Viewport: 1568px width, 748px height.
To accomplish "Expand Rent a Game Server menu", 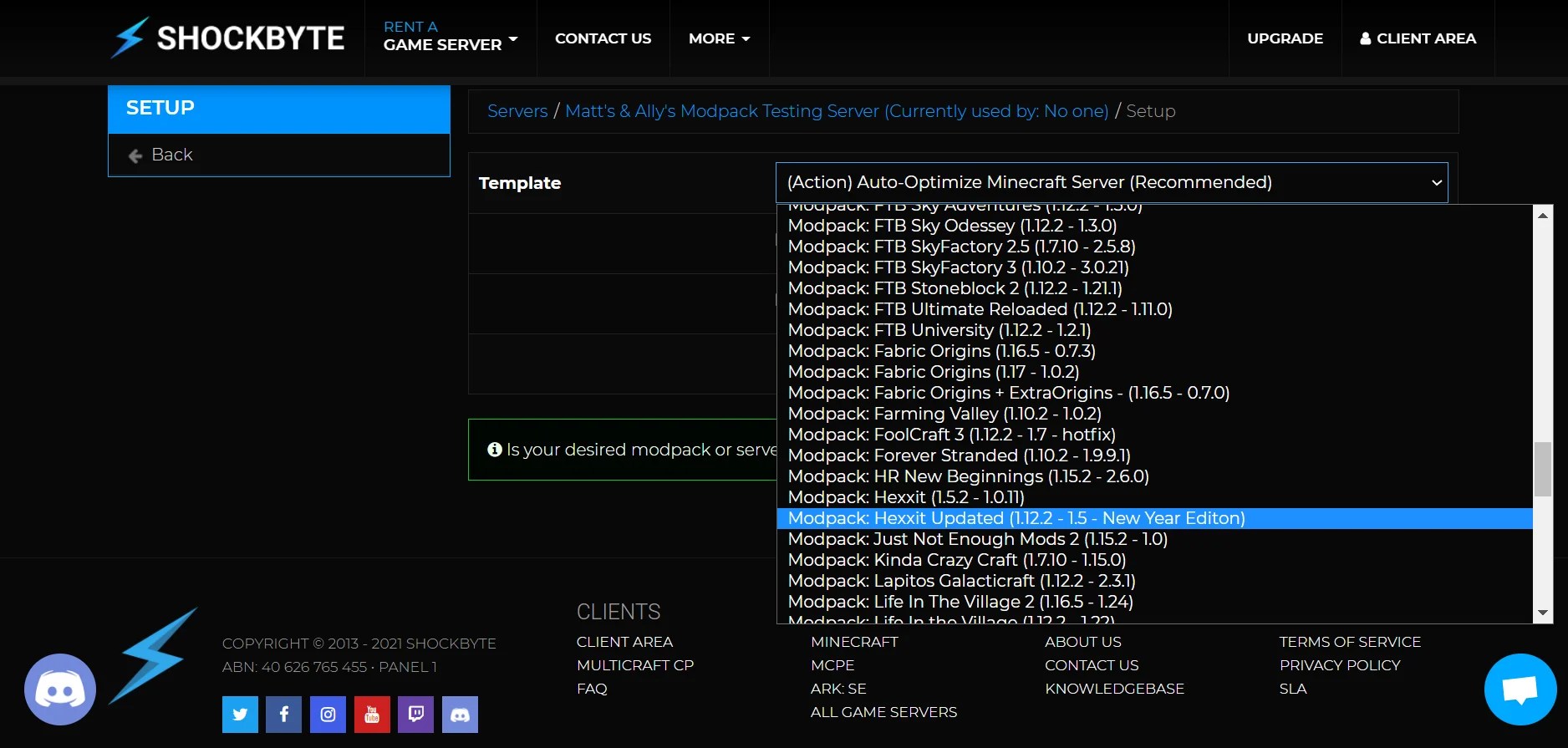I will (451, 38).
